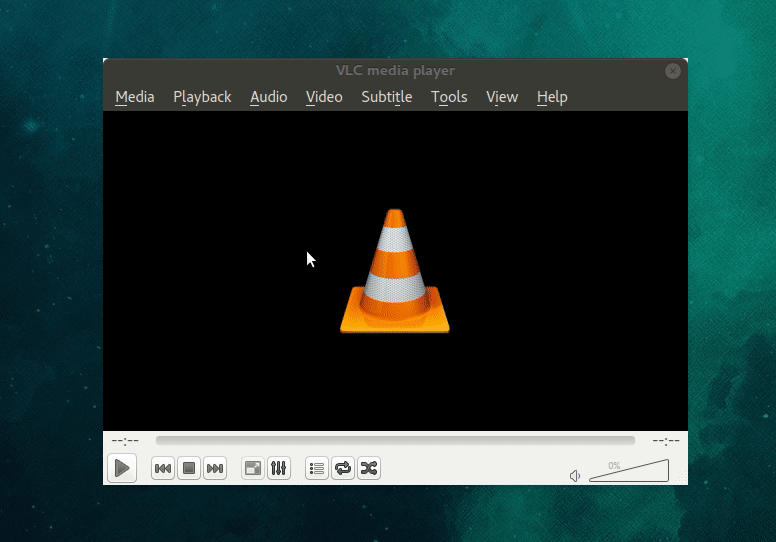Viewport: 776px width, 542px height.
Task: Open the Playback menu
Action: tap(202, 97)
